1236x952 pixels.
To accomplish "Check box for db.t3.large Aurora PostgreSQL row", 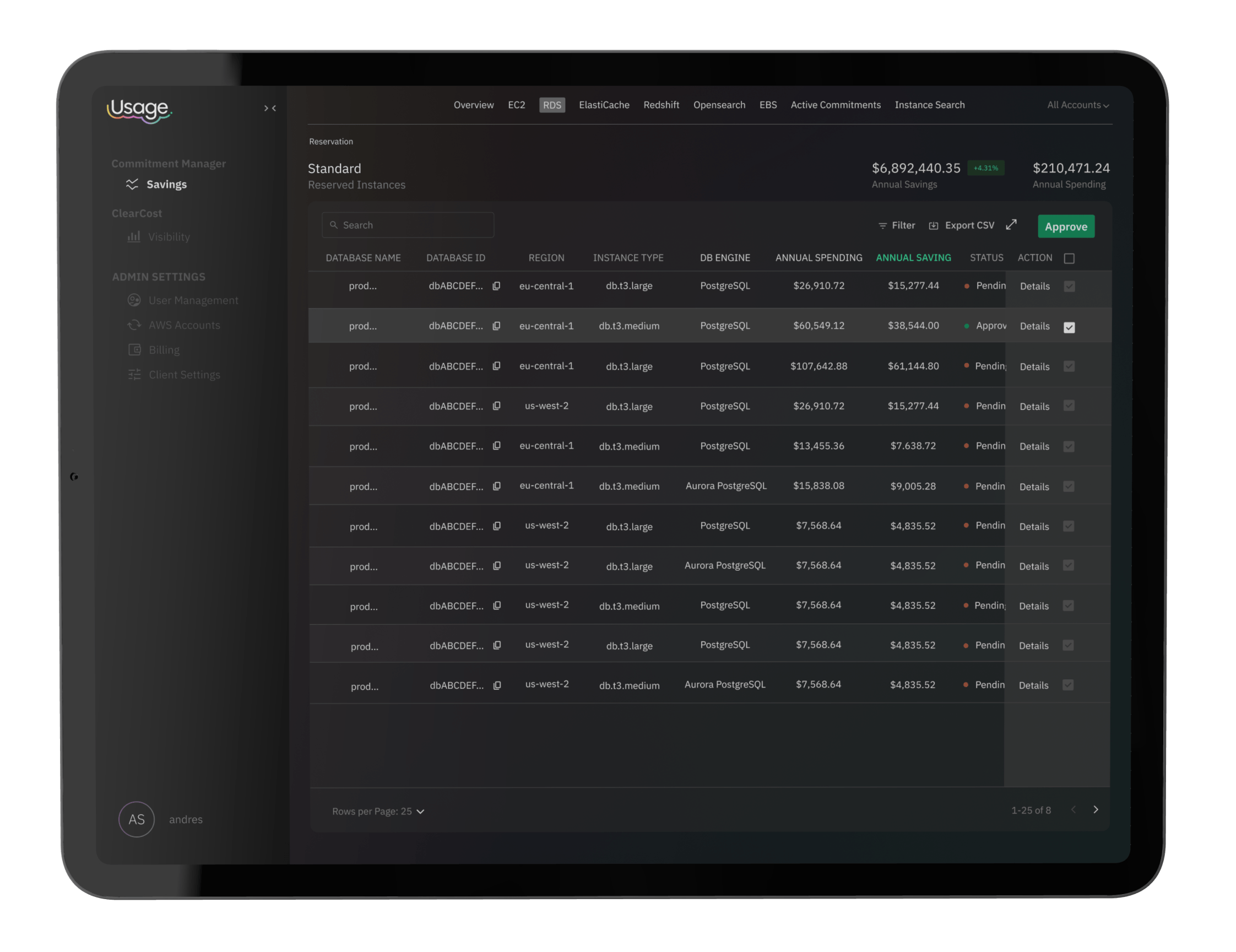I will 1069,565.
